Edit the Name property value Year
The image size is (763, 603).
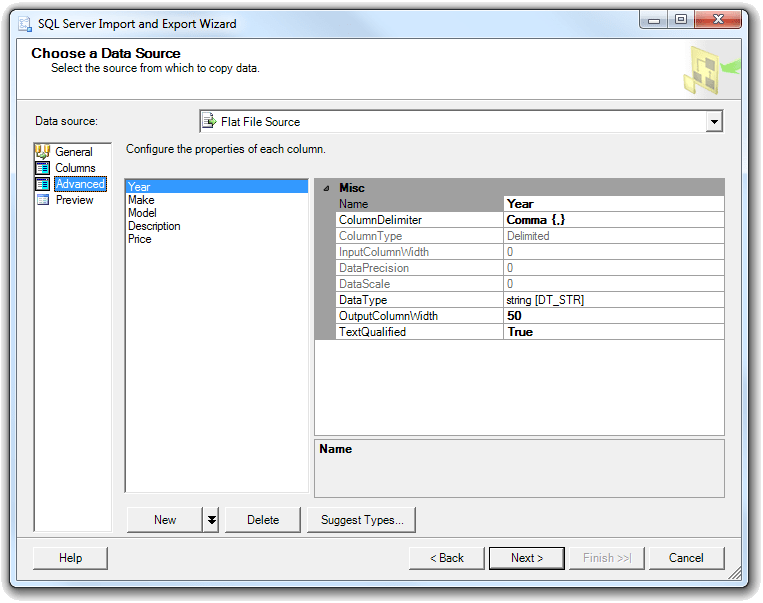click(614, 204)
